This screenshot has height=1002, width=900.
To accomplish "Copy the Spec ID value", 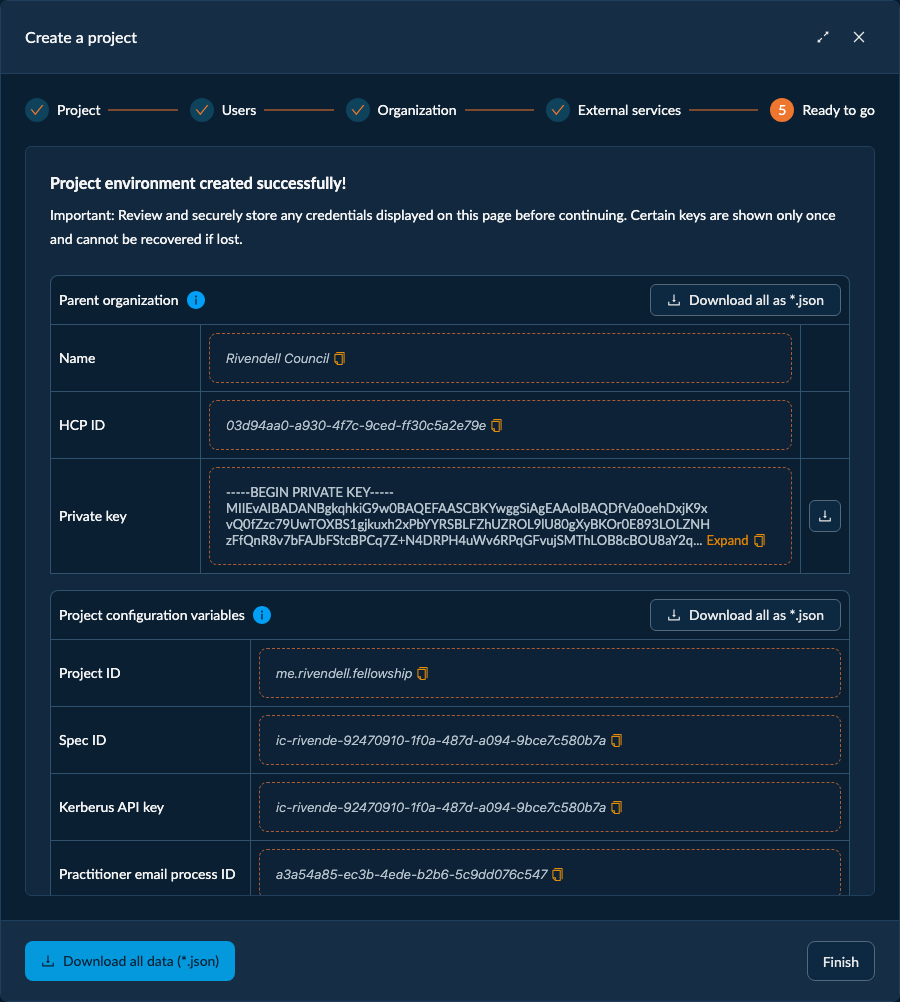I will (617, 741).
